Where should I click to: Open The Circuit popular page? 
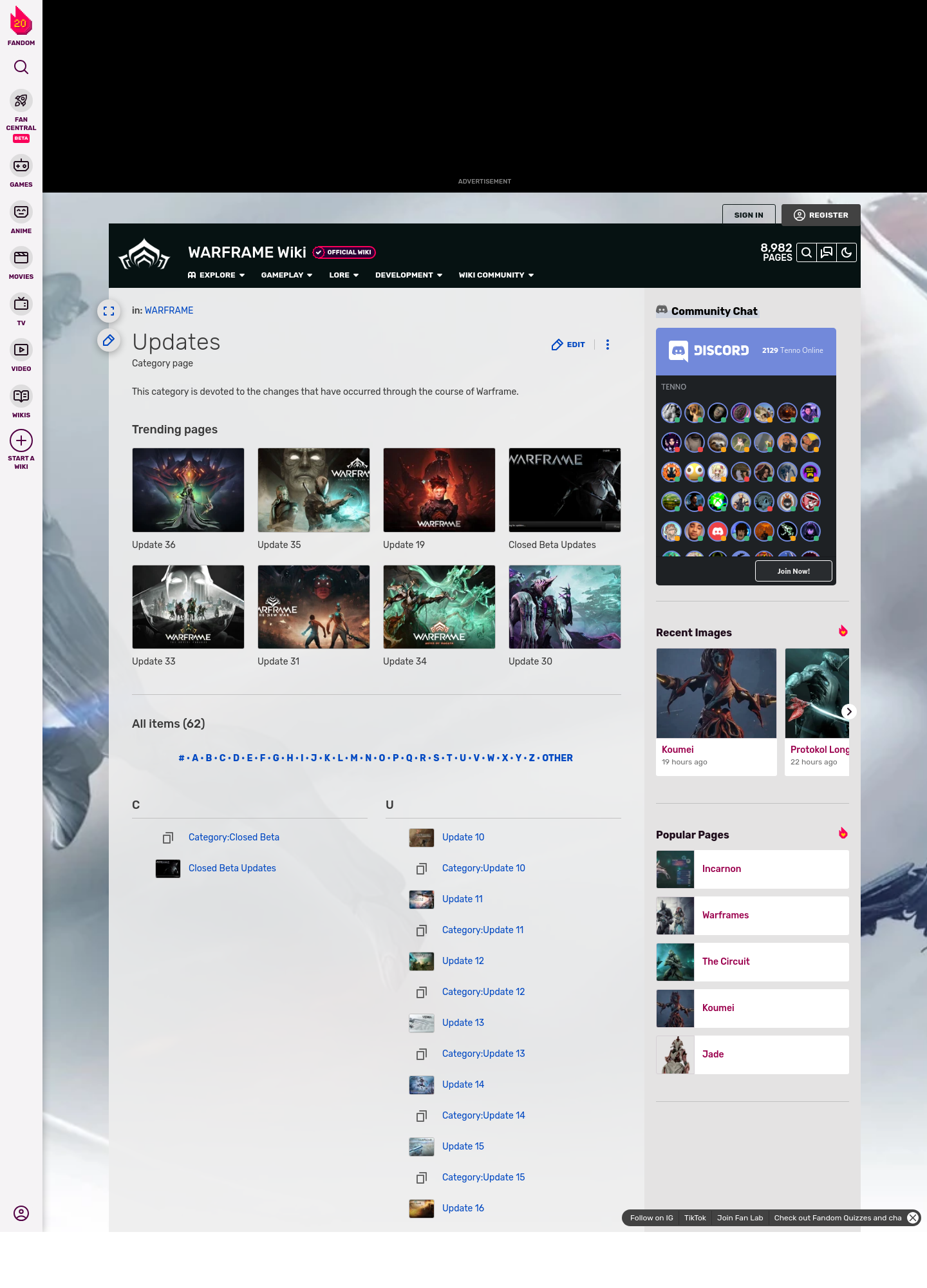tap(753, 962)
